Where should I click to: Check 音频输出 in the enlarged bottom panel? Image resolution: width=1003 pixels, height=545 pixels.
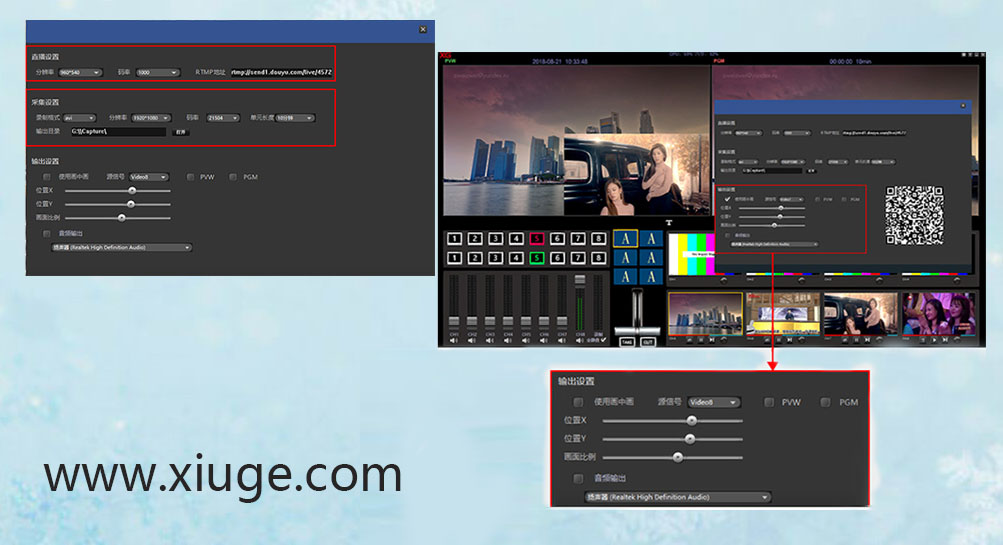(x=578, y=478)
